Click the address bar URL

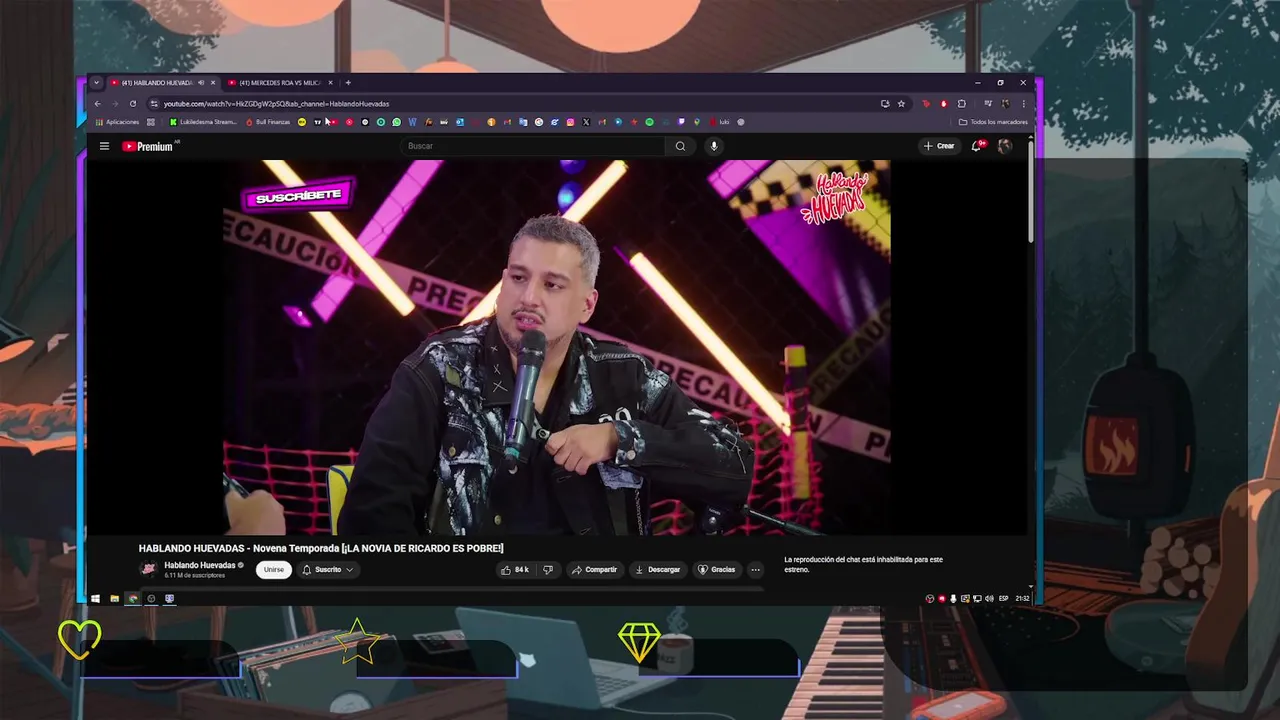[x=277, y=103]
